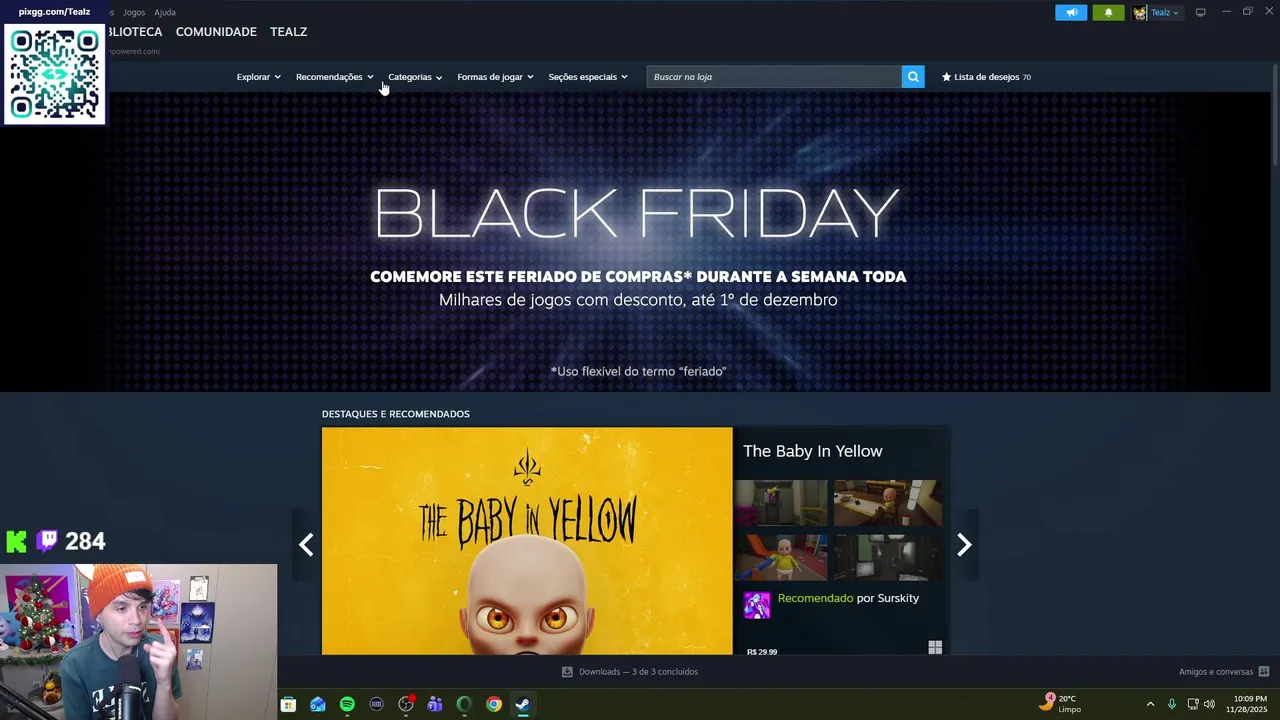This screenshot has width=1280, height=720.
Task: Click the blue announcements megaphone button
Action: 1071,13
